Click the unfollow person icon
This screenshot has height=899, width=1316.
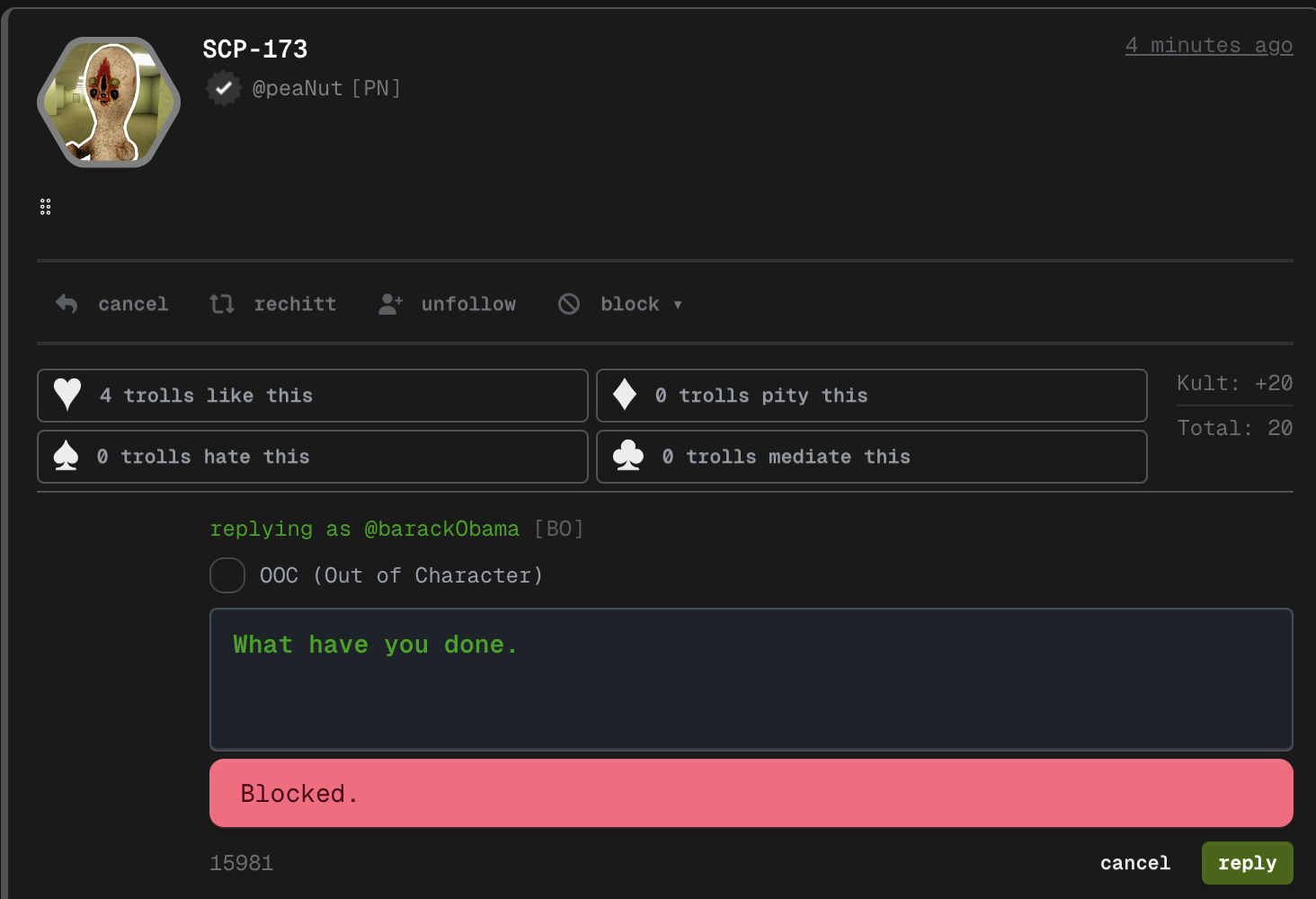click(390, 304)
